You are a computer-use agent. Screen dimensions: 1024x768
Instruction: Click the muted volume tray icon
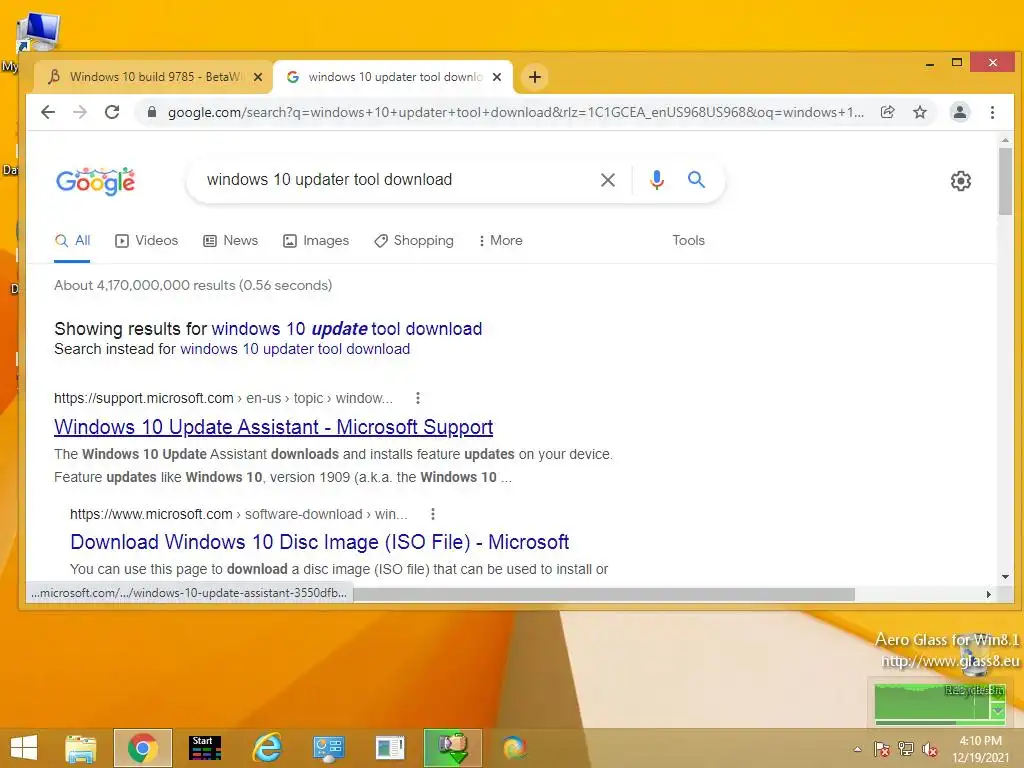930,749
